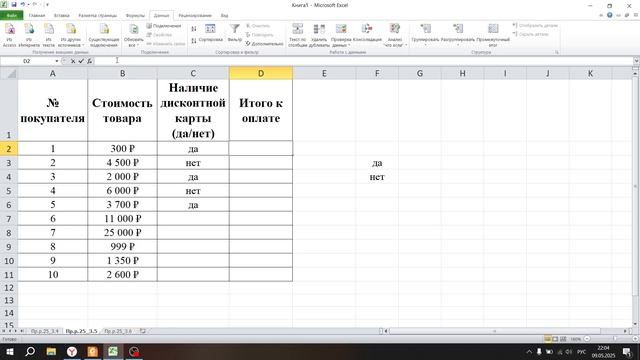
Task: Select row 2 header
Action: pyautogui.click(x=9, y=149)
